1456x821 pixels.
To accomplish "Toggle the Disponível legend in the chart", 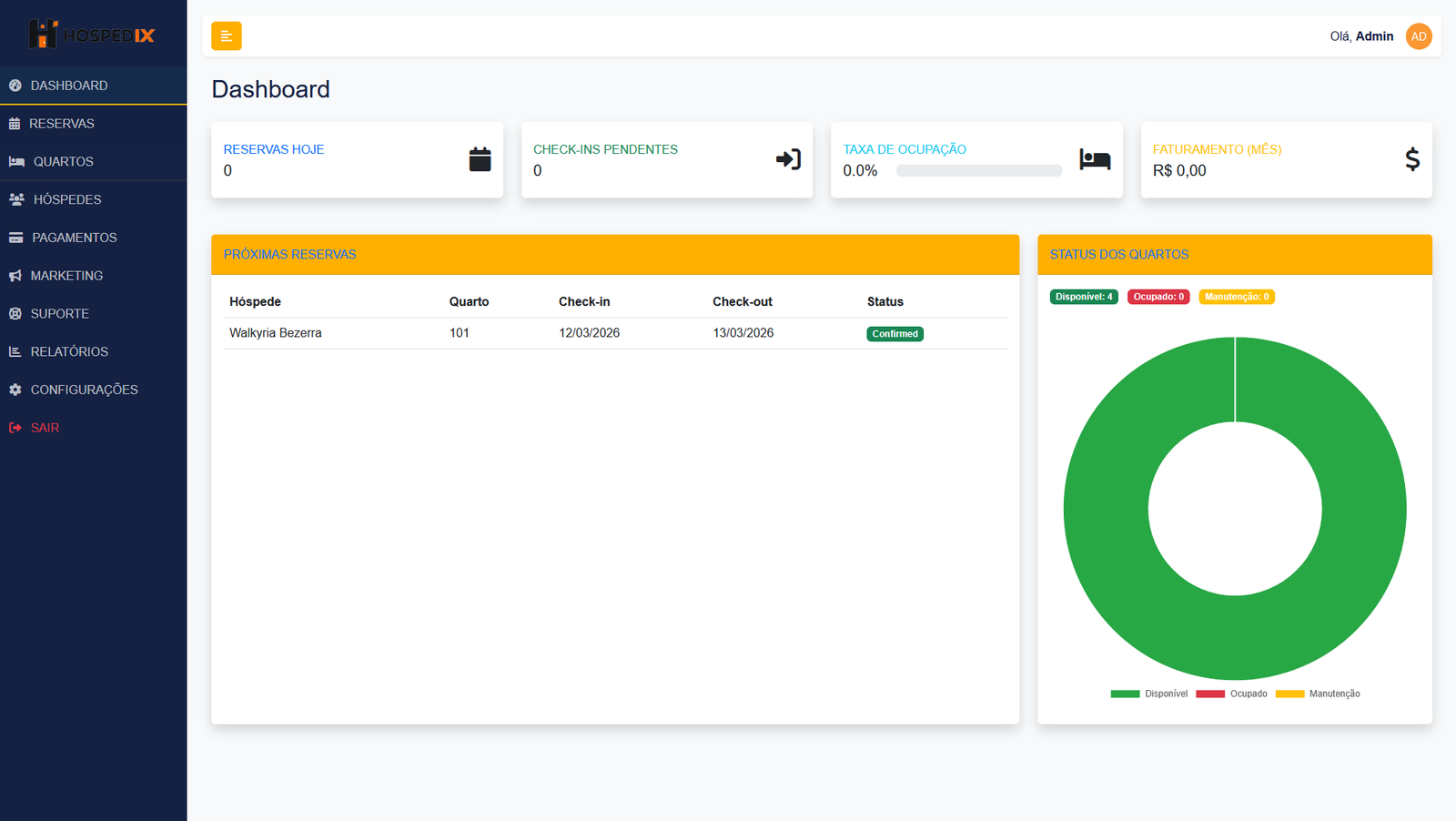I will pyautogui.click(x=1148, y=694).
